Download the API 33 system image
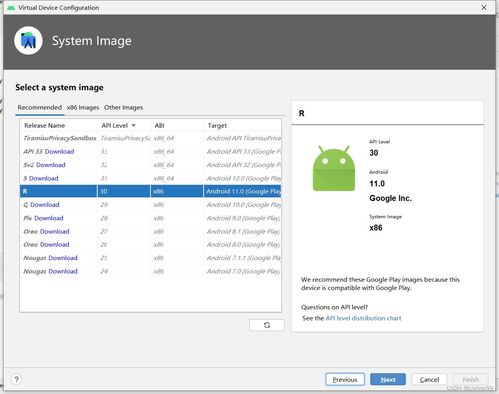499x394 pixels. click(59, 151)
